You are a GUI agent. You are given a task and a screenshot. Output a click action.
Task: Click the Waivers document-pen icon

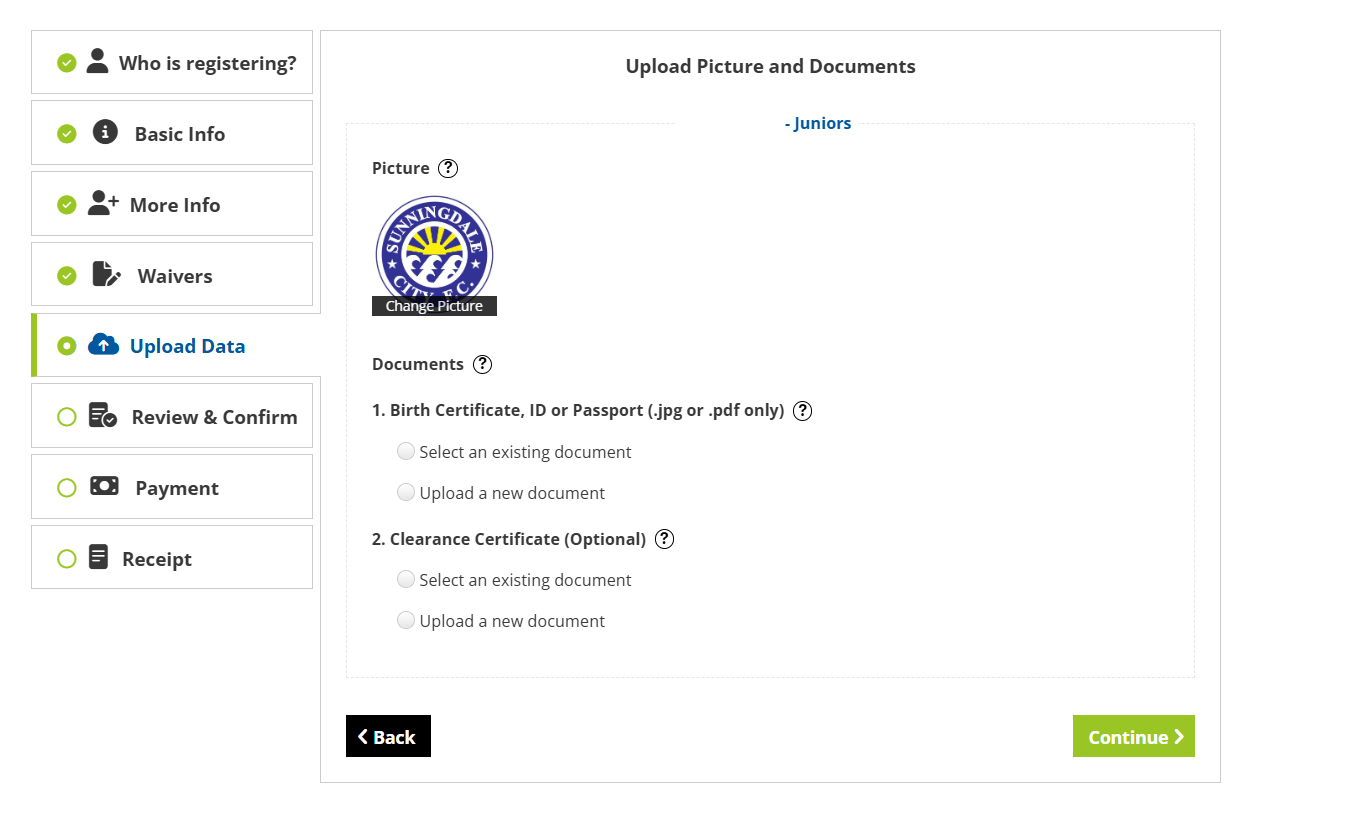tap(106, 274)
